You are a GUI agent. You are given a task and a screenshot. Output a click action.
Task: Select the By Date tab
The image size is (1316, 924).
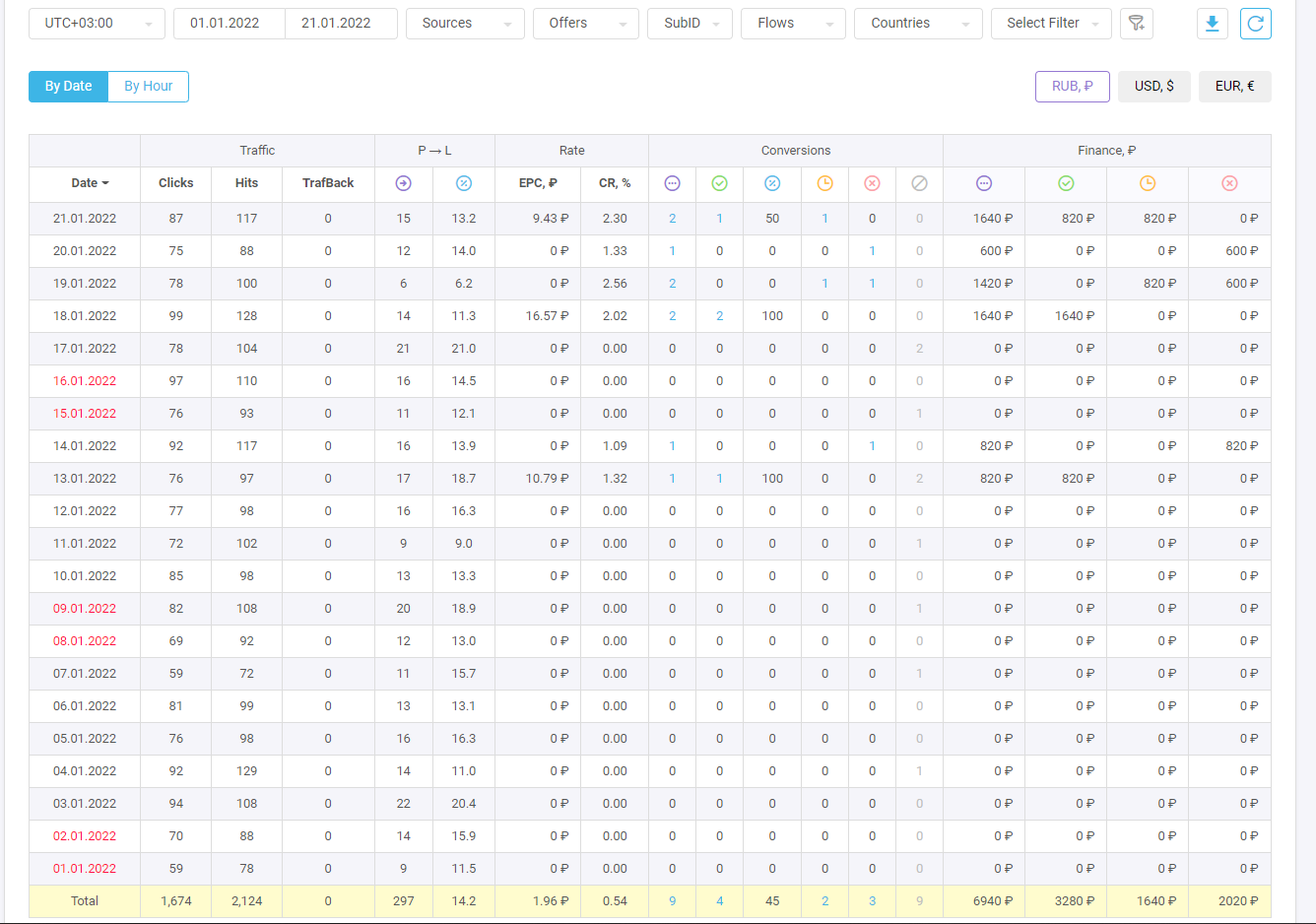68,87
